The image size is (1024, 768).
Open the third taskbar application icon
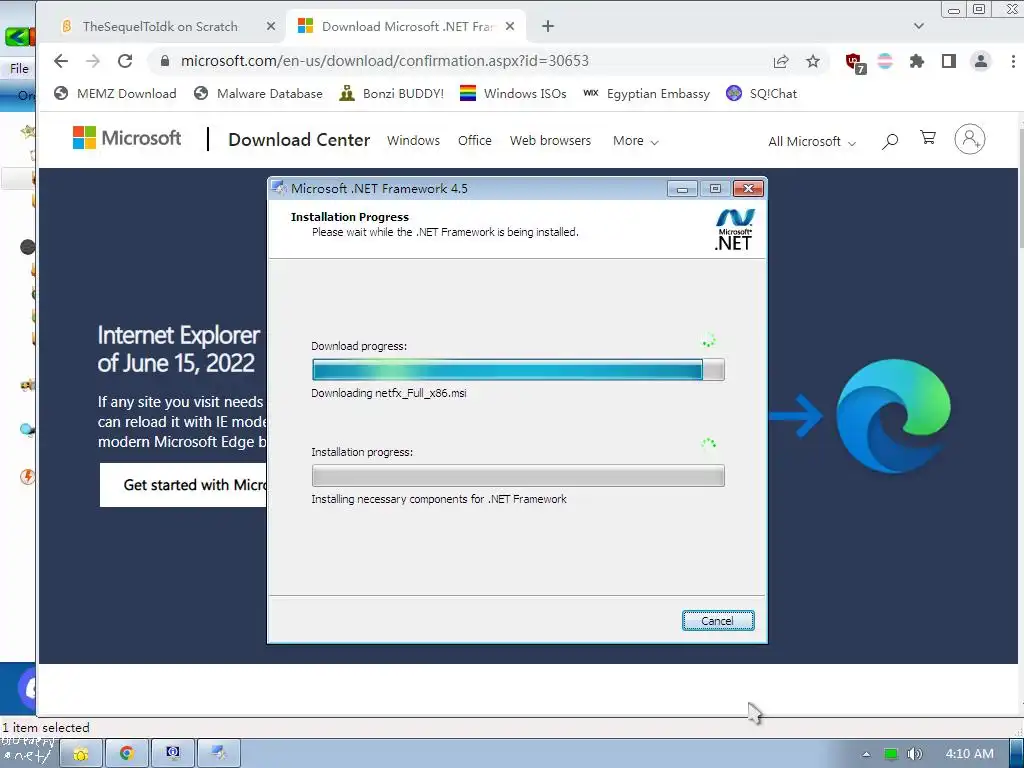(x=172, y=754)
